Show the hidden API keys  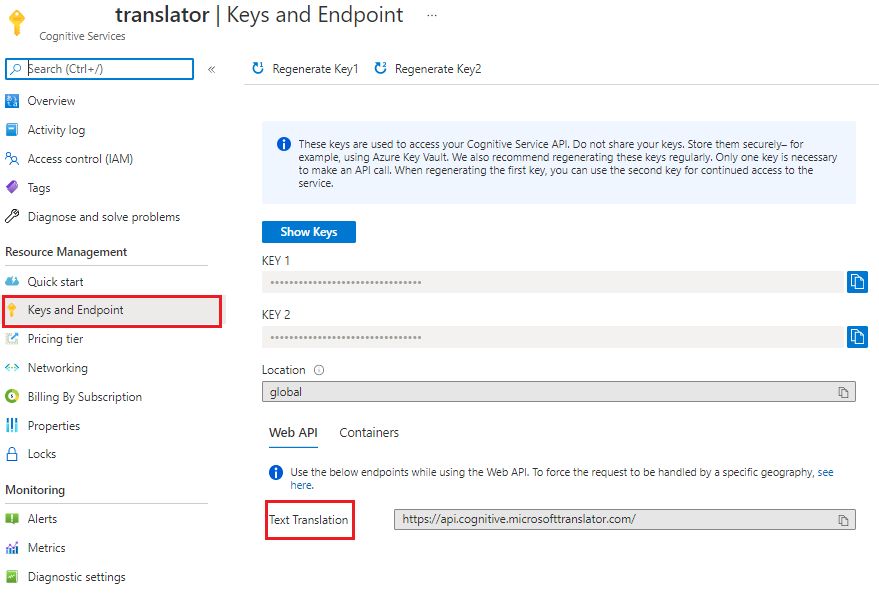(x=308, y=231)
